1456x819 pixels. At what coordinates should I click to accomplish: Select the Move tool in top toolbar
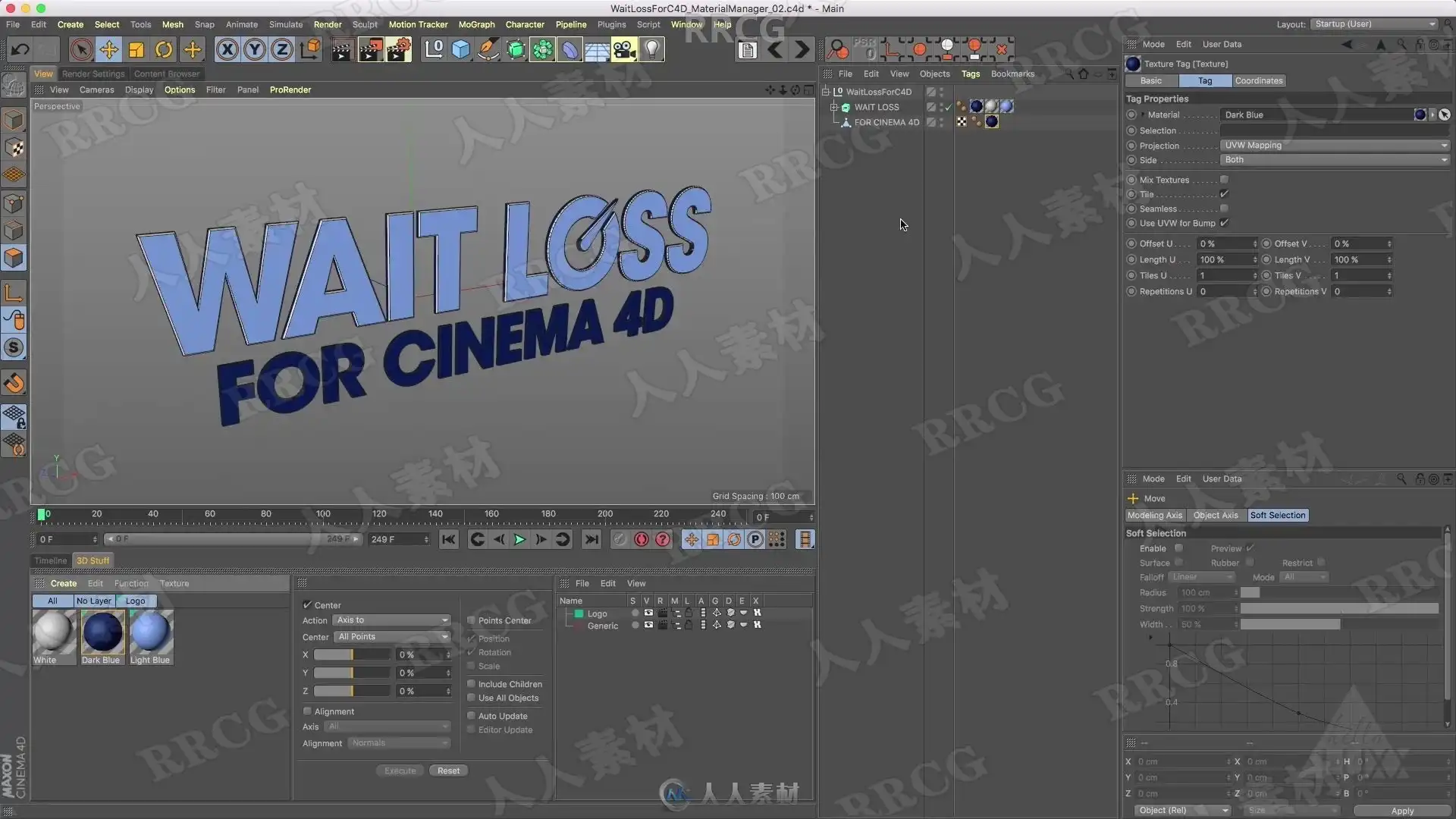[108, 50]
